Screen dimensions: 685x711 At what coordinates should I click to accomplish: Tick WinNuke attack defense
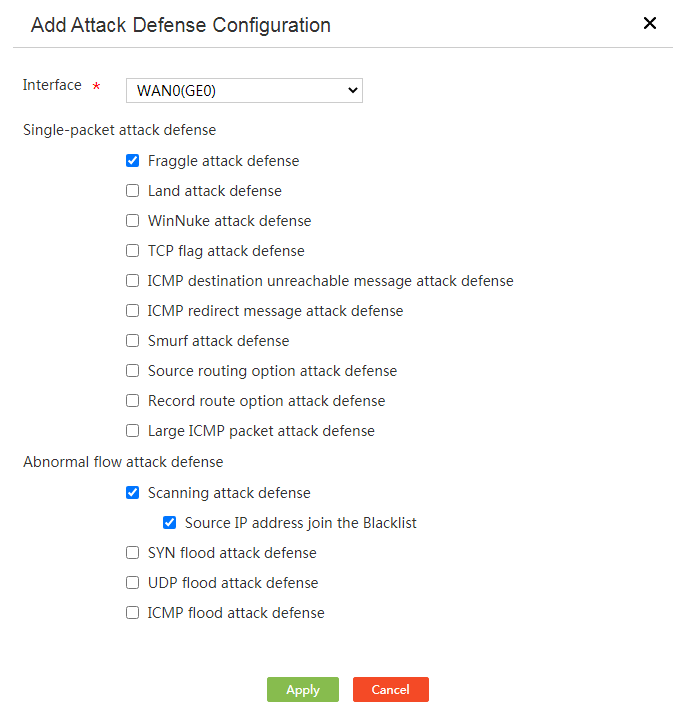point(132,221)
